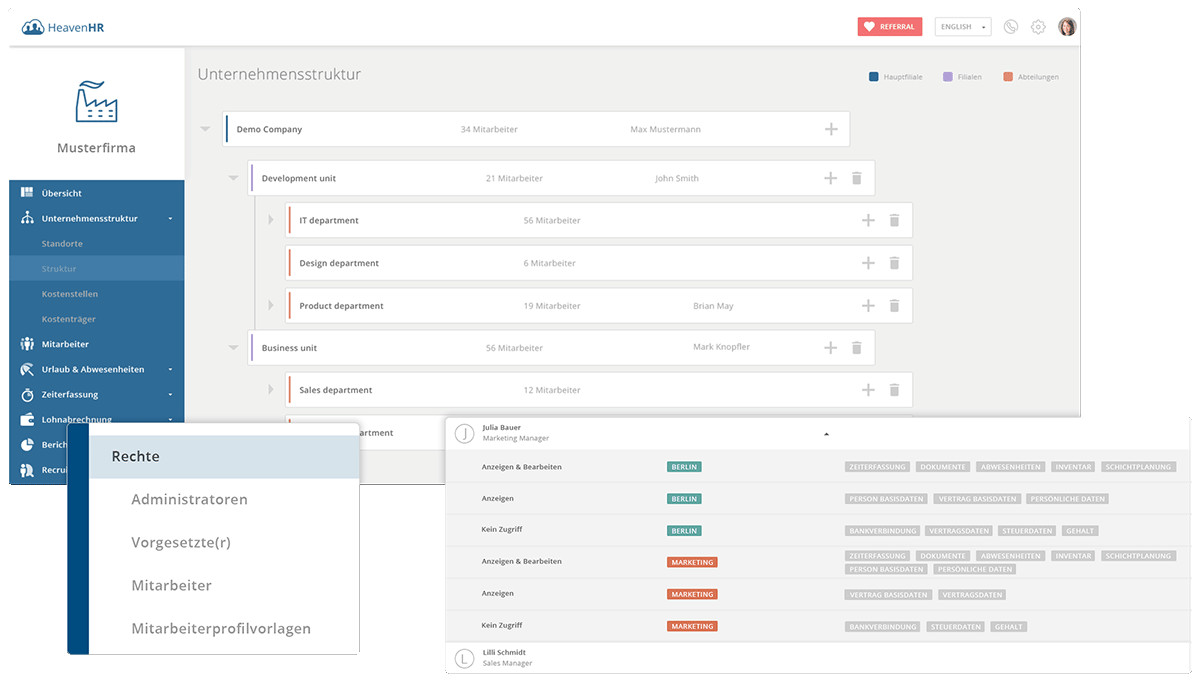Delete the Product department row
This screenshot has height=682, width=1200.
894,306
